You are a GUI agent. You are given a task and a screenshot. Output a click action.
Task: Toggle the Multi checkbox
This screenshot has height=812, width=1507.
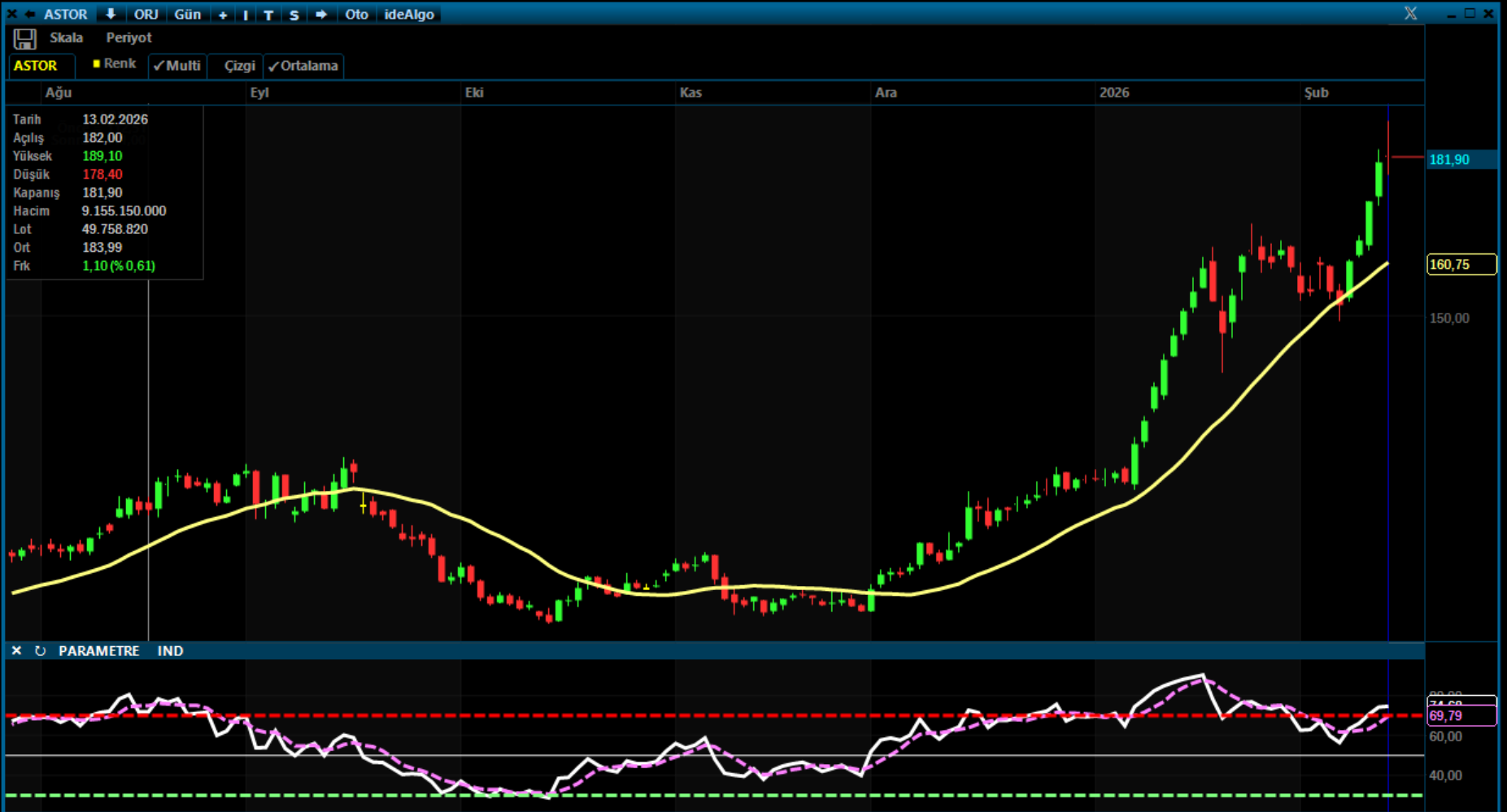pos(177,66)
